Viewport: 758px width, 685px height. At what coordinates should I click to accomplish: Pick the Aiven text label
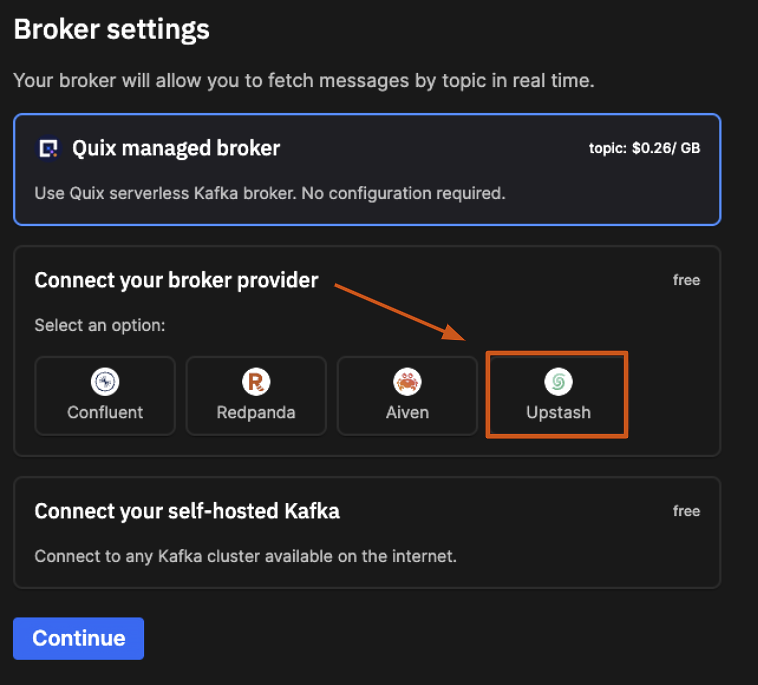pyautogui.click(x=407, y=411)
